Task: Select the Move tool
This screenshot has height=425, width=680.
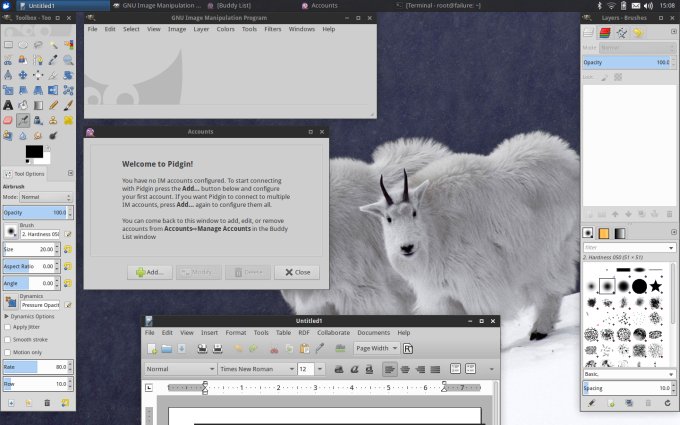Action: [23, 75]
